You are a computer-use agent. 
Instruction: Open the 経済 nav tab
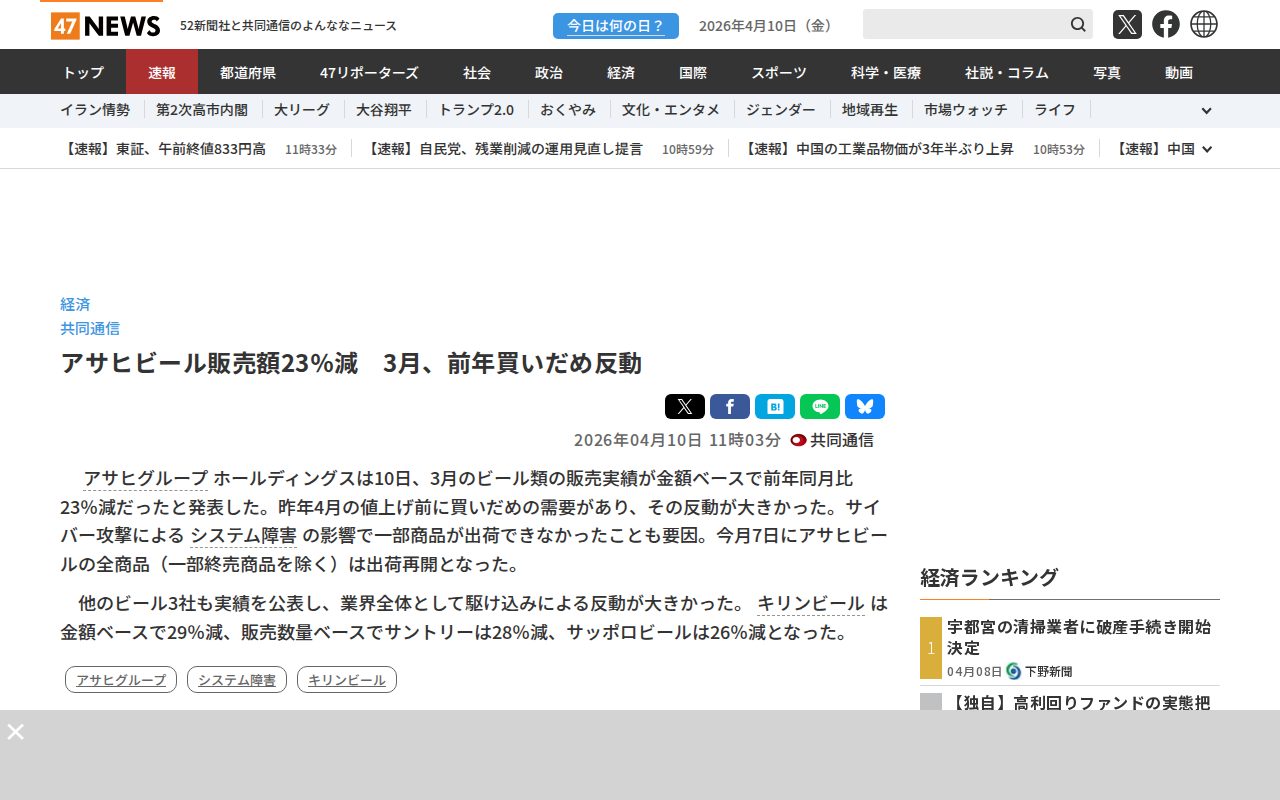coord(621,72)
